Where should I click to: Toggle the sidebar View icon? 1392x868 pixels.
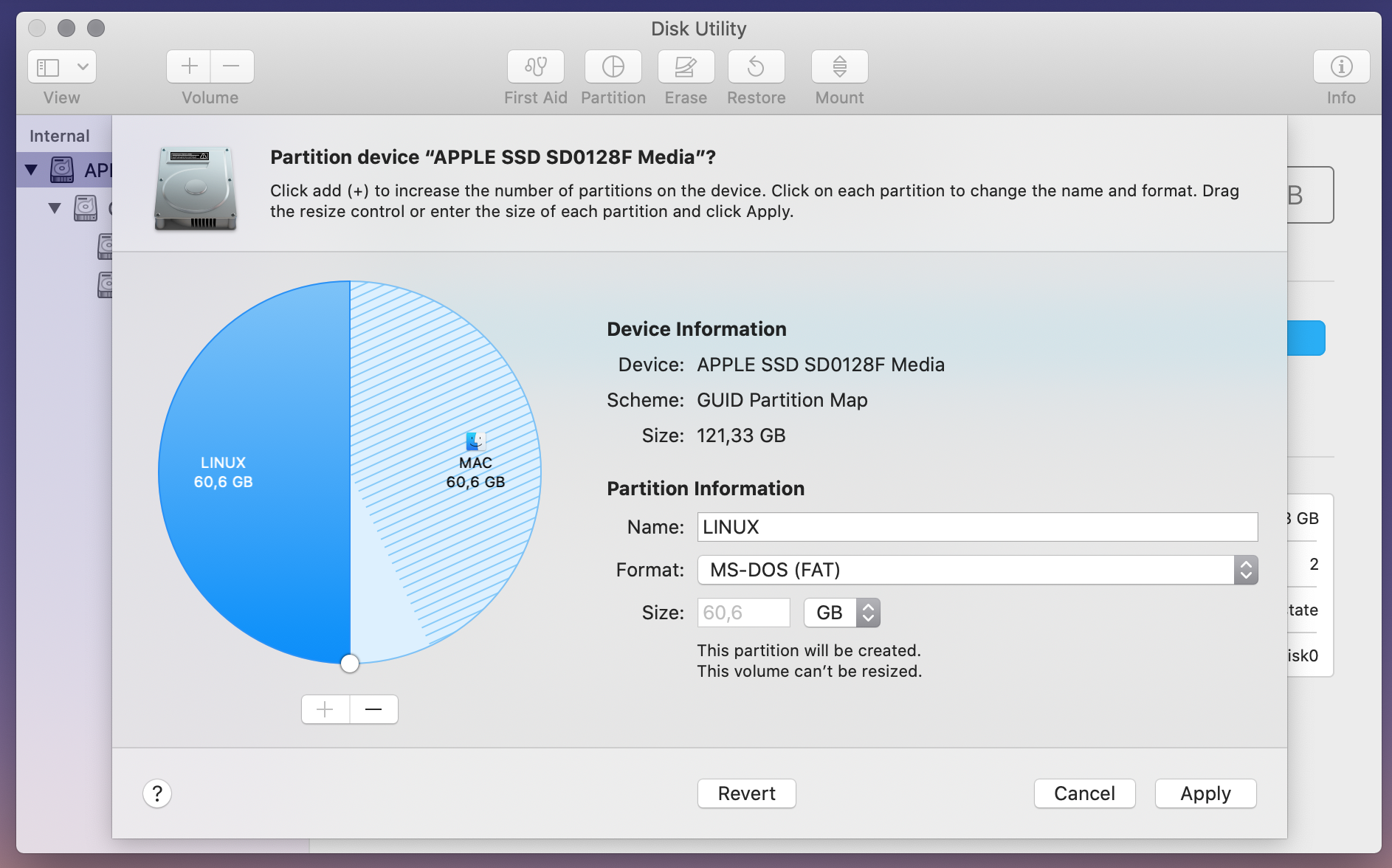click(x=49, y=67)
